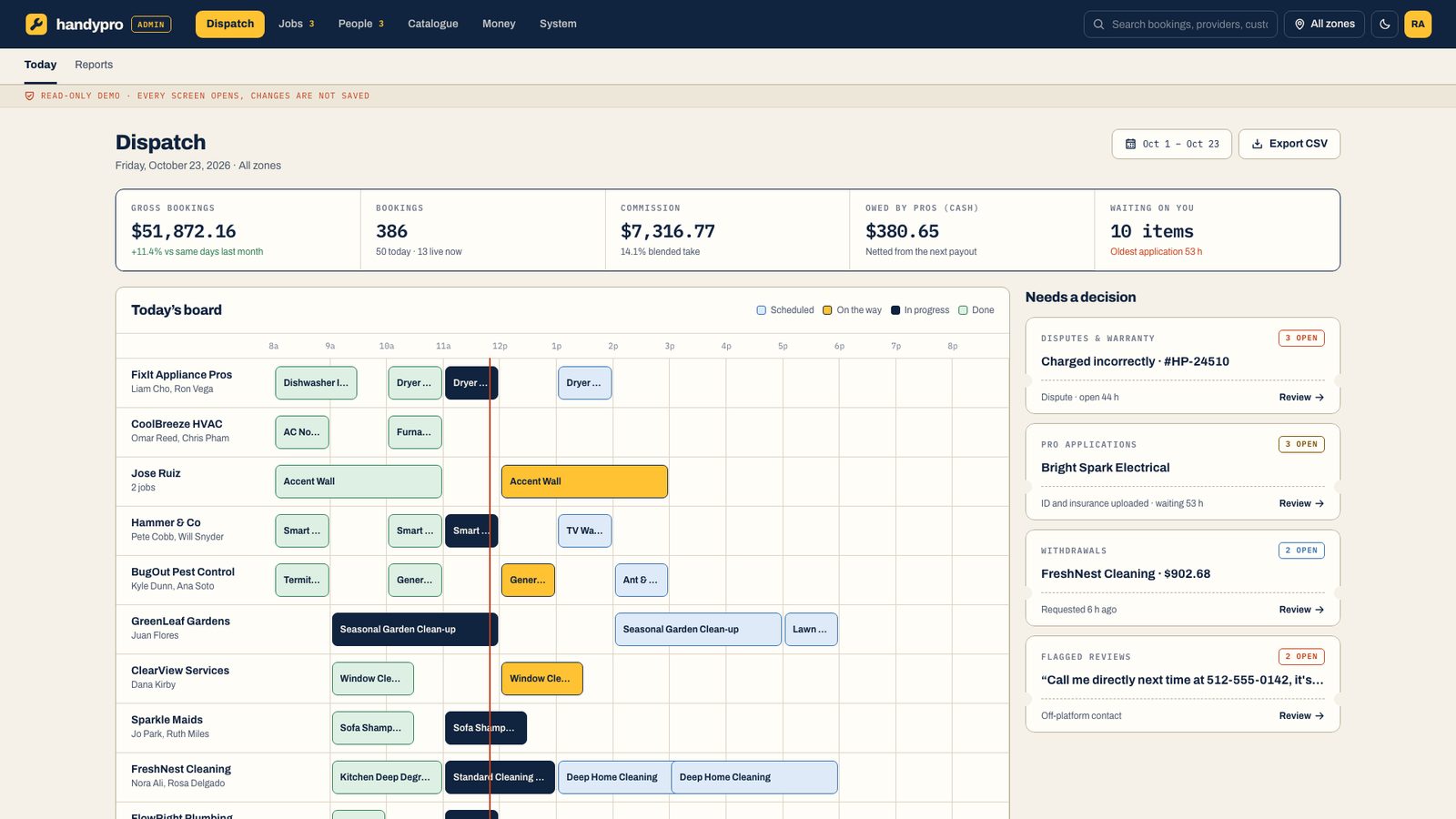Screen dimensions: 1456x819
Task: Open the yellow Window Cle... job block
Action: pyautogui.click(x=542, y=679)
